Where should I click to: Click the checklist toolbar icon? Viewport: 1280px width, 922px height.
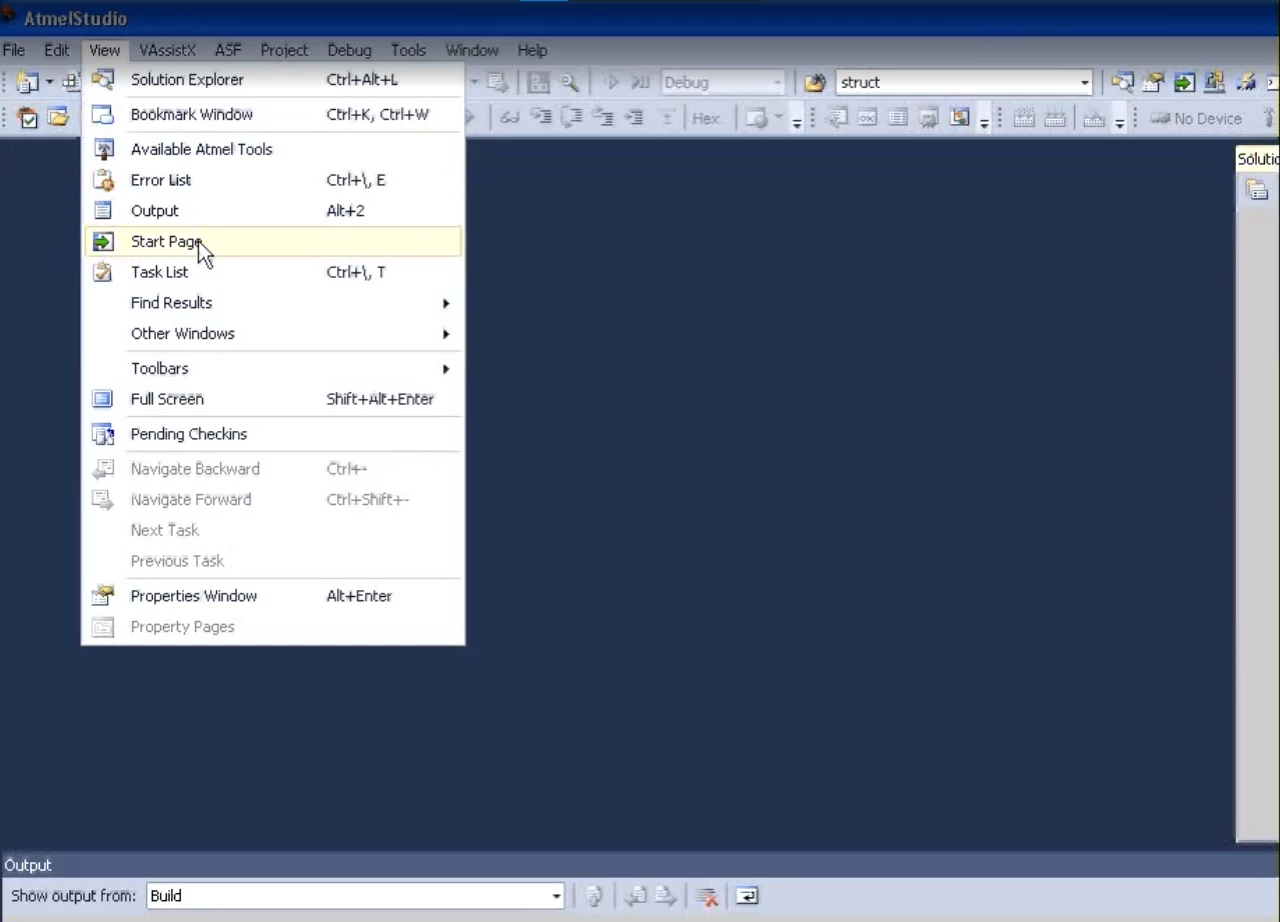(x=28, y=118)
